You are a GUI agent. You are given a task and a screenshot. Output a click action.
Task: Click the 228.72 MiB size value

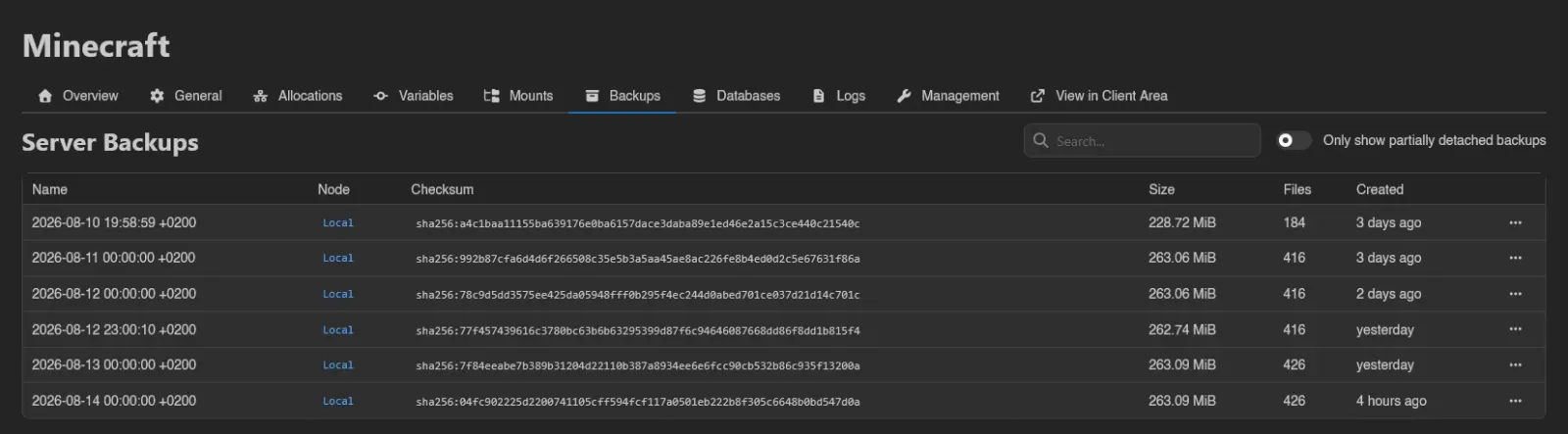pyautogui.click(x=1182, y=222)
